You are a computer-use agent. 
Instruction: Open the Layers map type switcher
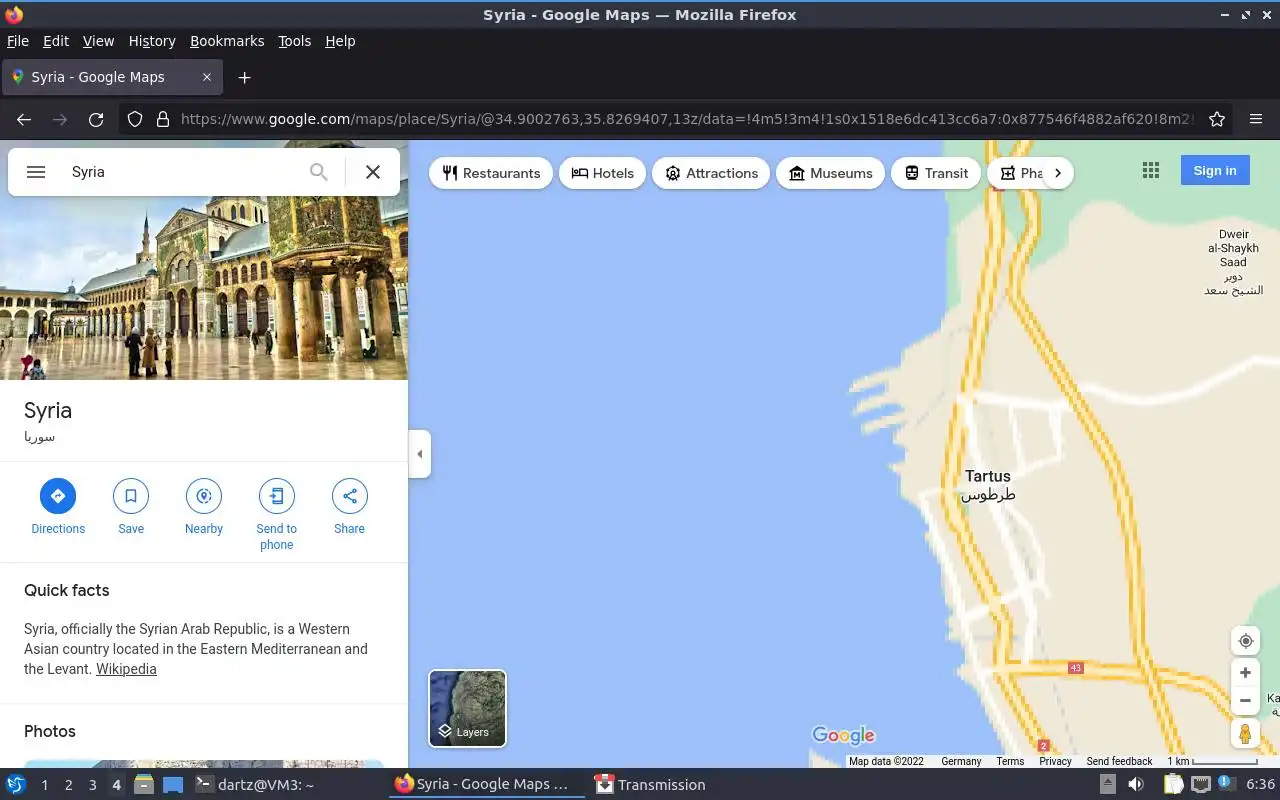click(x=468, y=708)
